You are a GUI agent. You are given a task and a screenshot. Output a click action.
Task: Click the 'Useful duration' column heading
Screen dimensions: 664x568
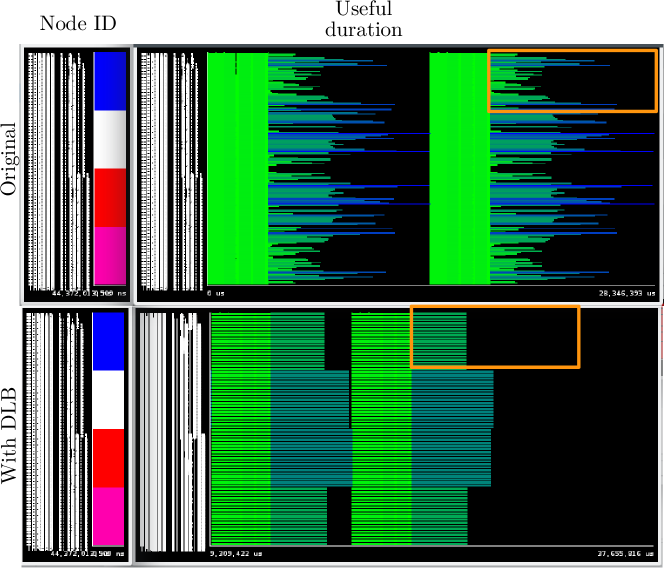pyautogui.click(x=364, y=19)
